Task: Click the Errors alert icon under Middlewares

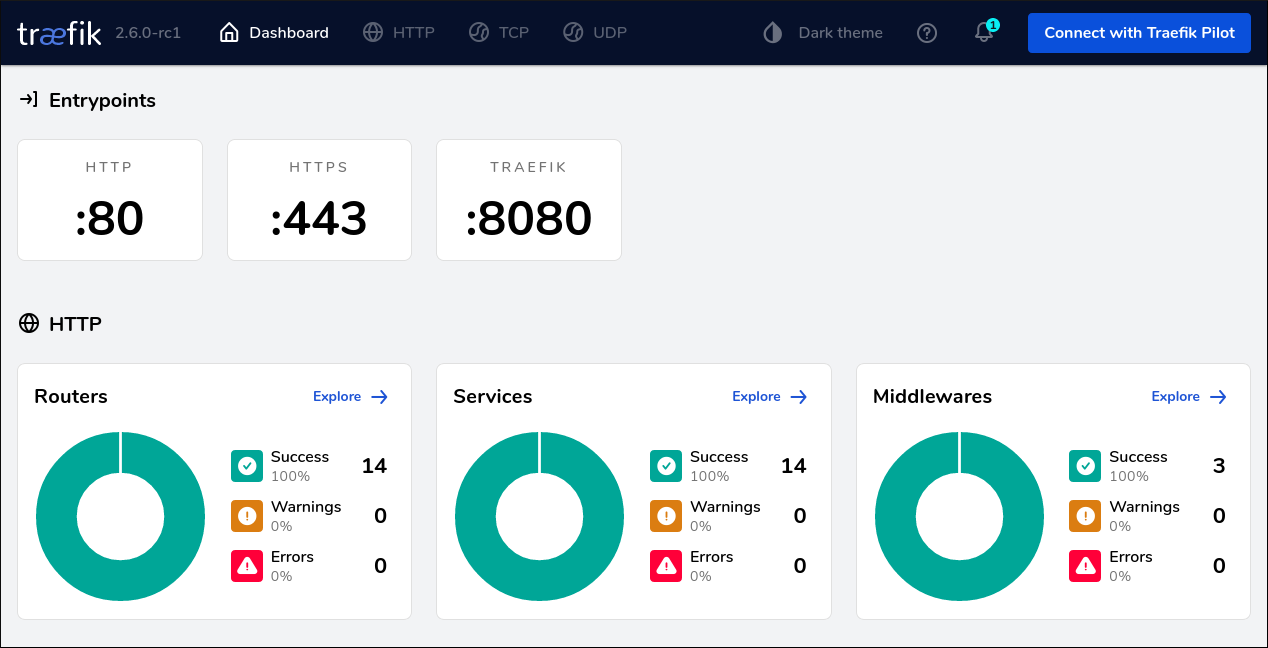Action: pos(1085,565)
